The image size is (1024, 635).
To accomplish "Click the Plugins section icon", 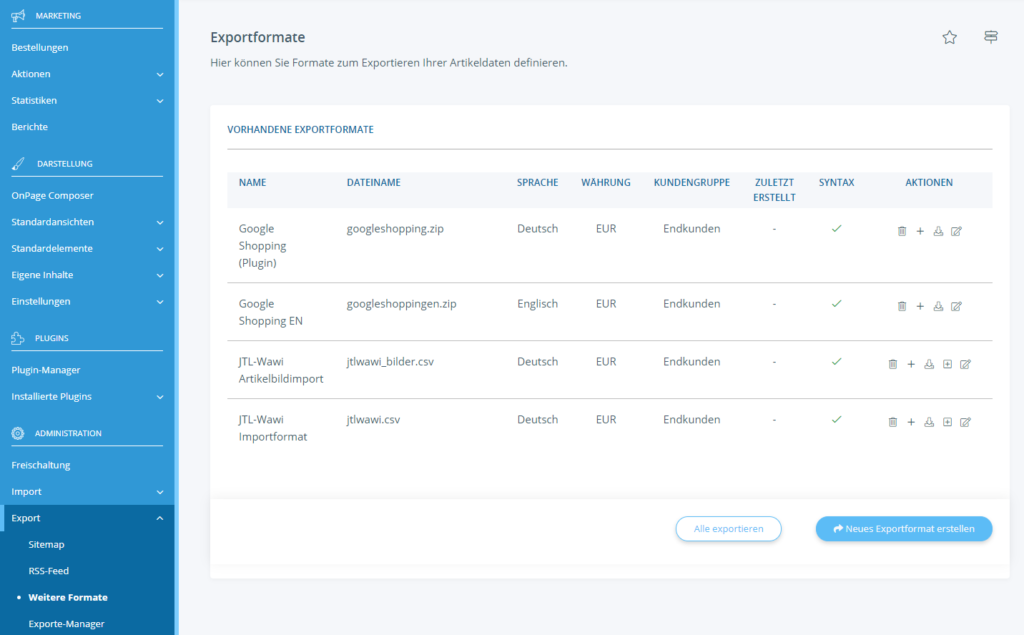I will coord(18,338).
